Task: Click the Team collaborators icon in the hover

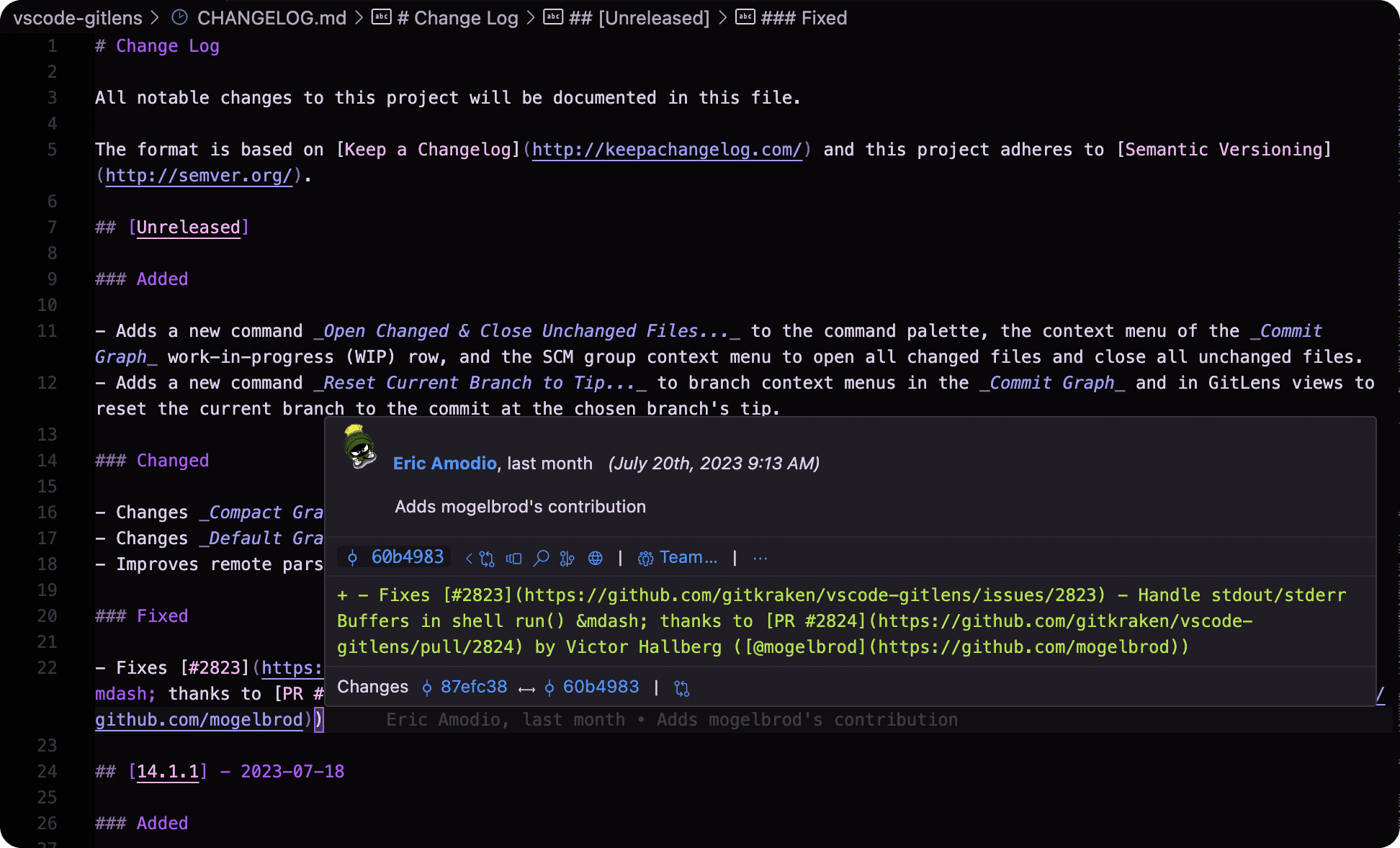Action: [x=645, y=557]
